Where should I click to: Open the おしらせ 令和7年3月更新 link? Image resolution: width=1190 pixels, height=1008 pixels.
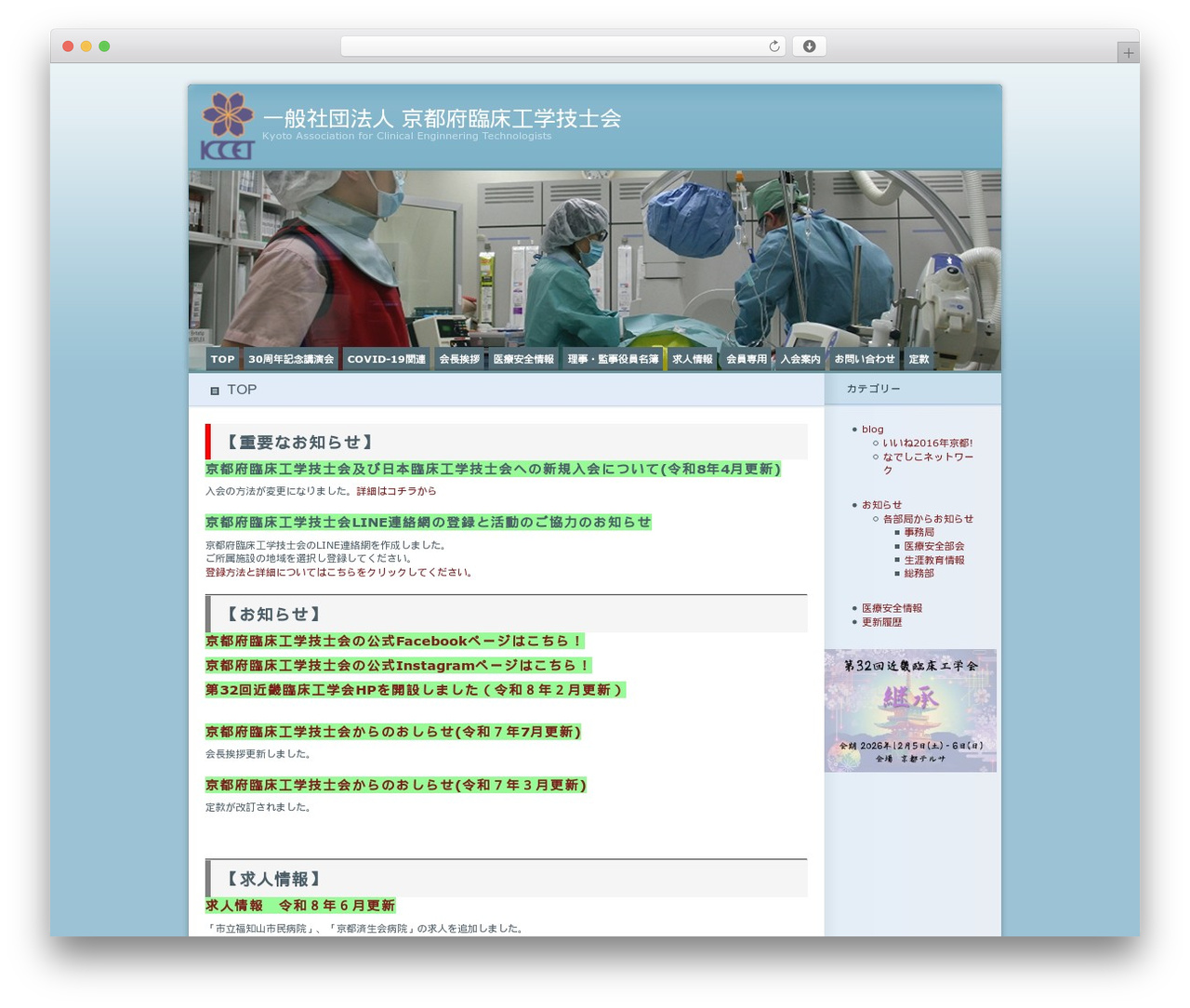coord(396,786)
